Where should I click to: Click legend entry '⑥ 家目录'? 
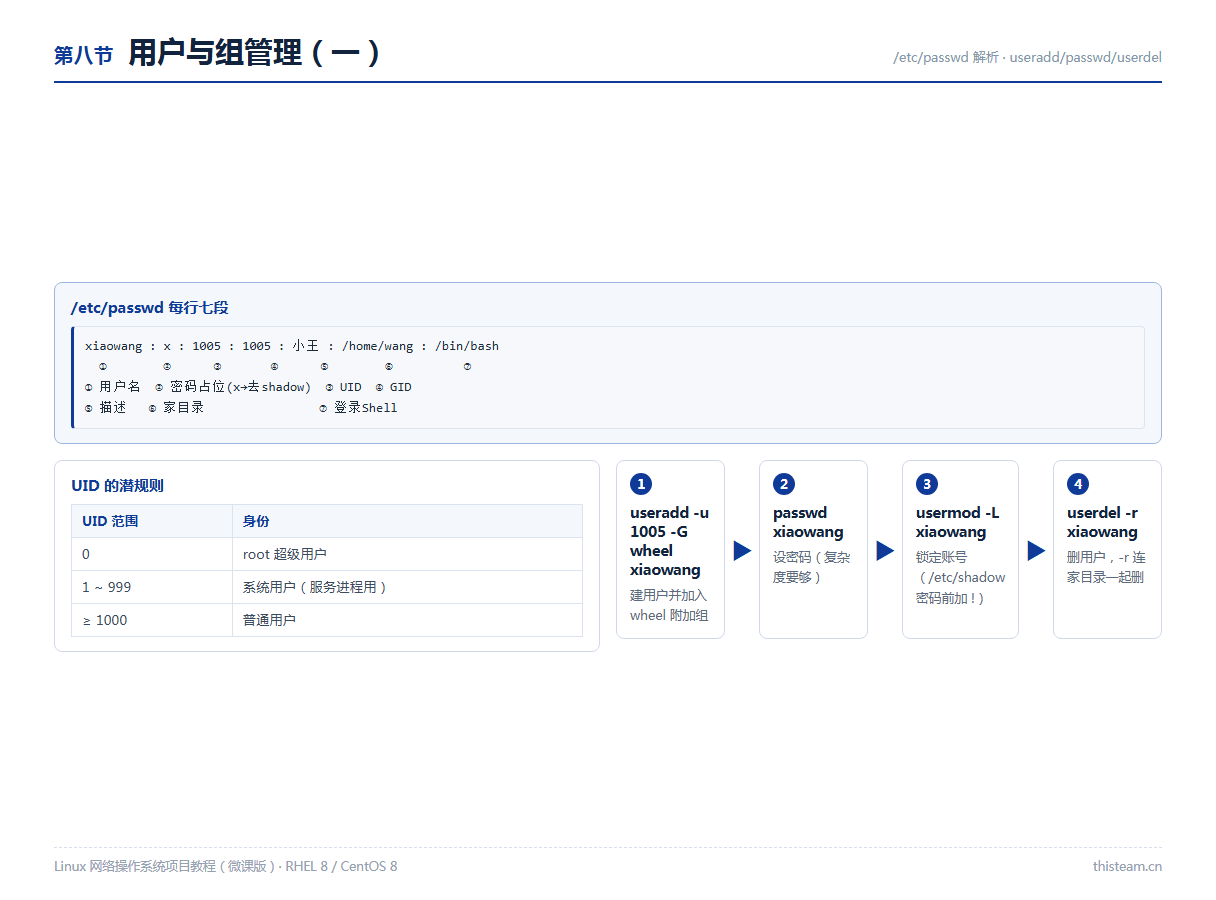pos(176,408)
